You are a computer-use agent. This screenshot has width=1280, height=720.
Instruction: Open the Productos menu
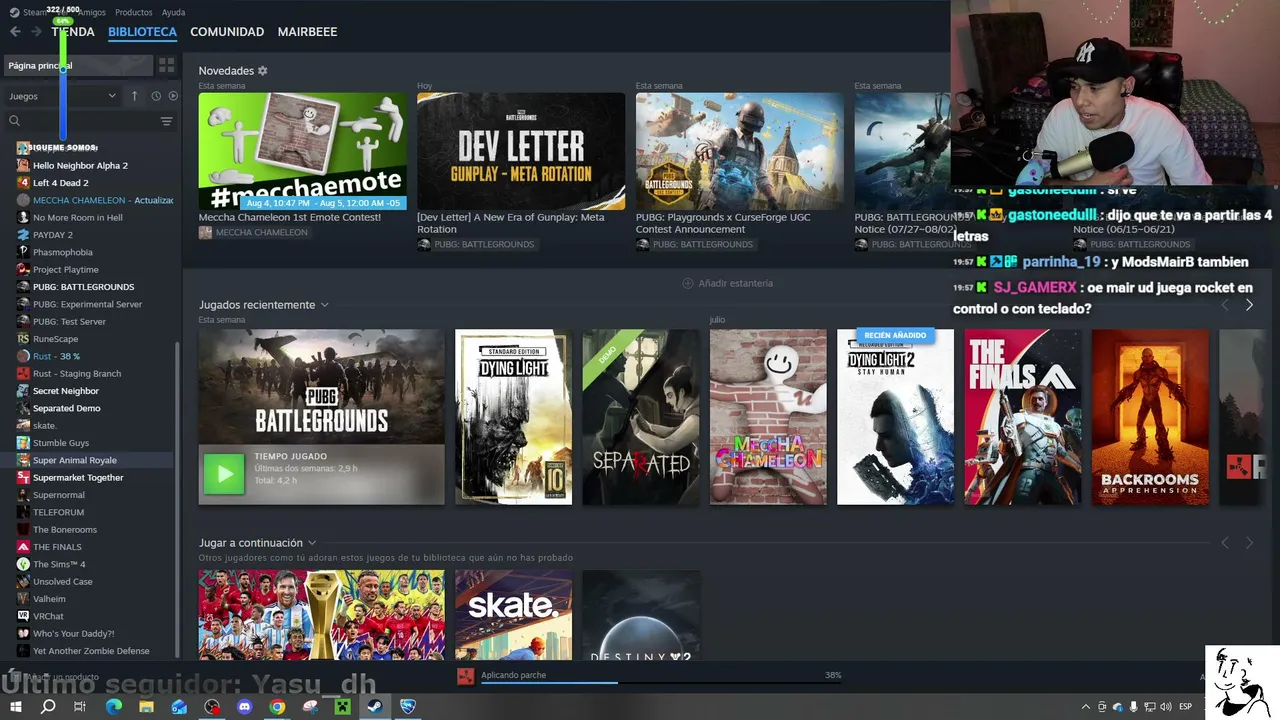point(133,12)
